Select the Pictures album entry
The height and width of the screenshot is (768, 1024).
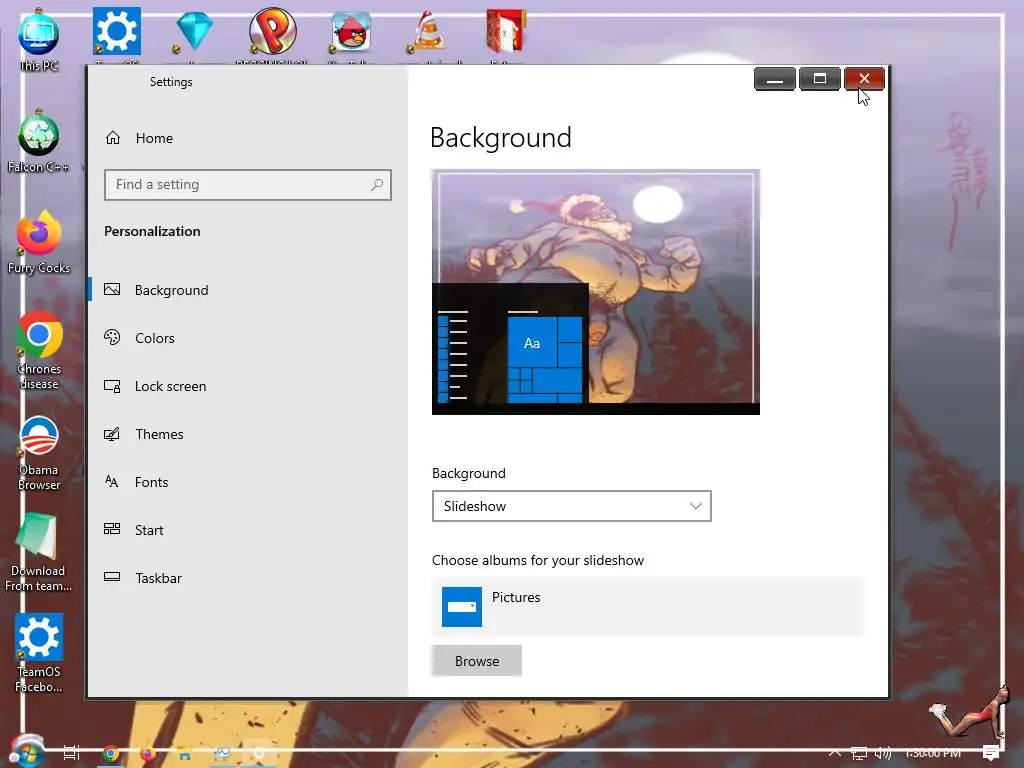(647, 607)
